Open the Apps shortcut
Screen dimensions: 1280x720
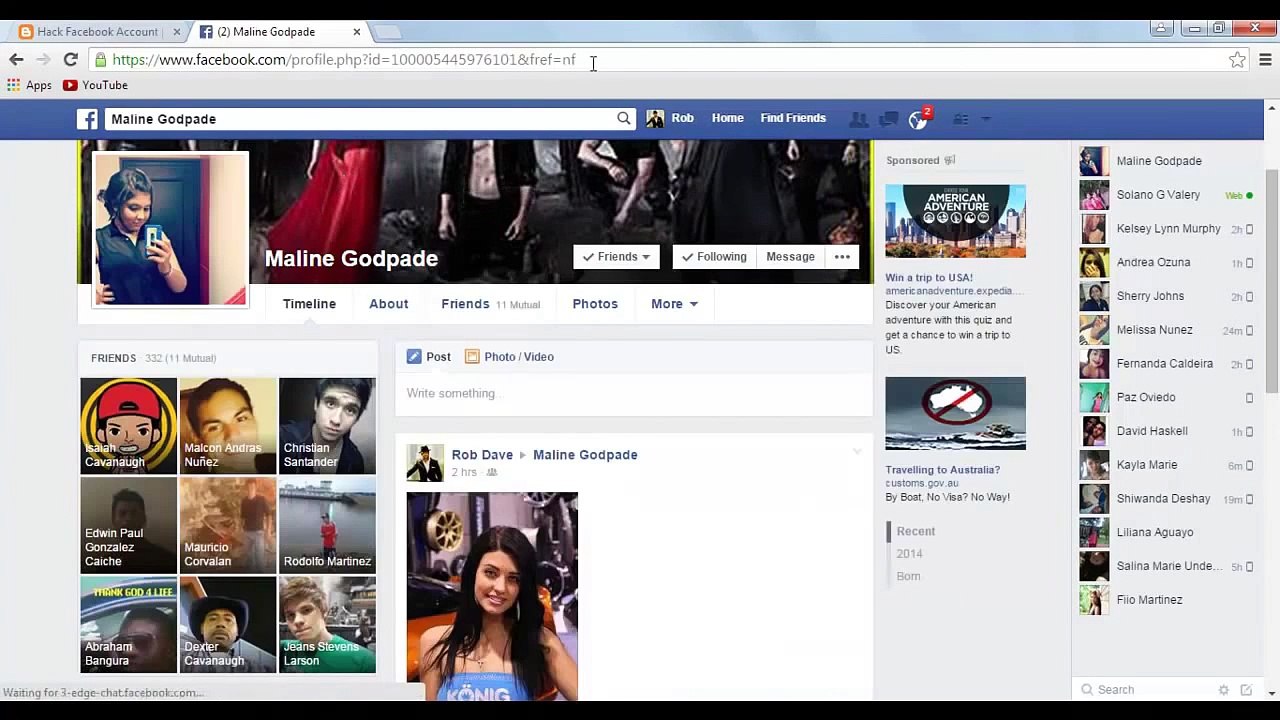coord(29,85)
